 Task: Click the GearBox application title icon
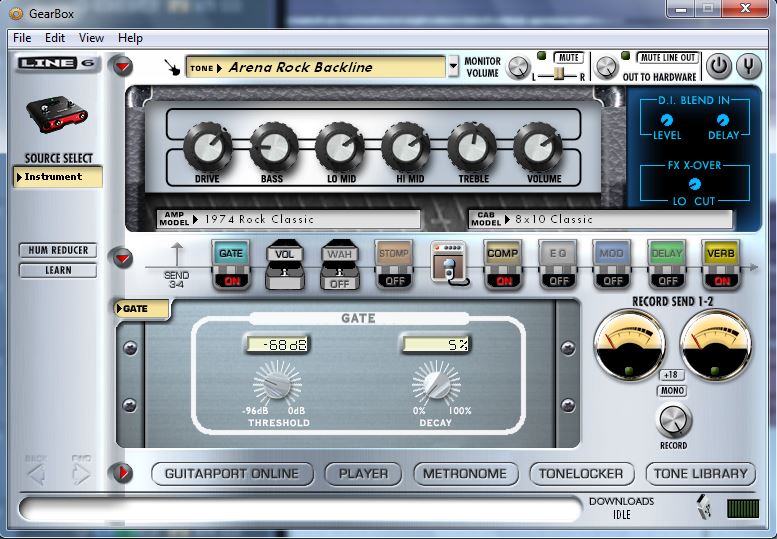click(16, 13)
